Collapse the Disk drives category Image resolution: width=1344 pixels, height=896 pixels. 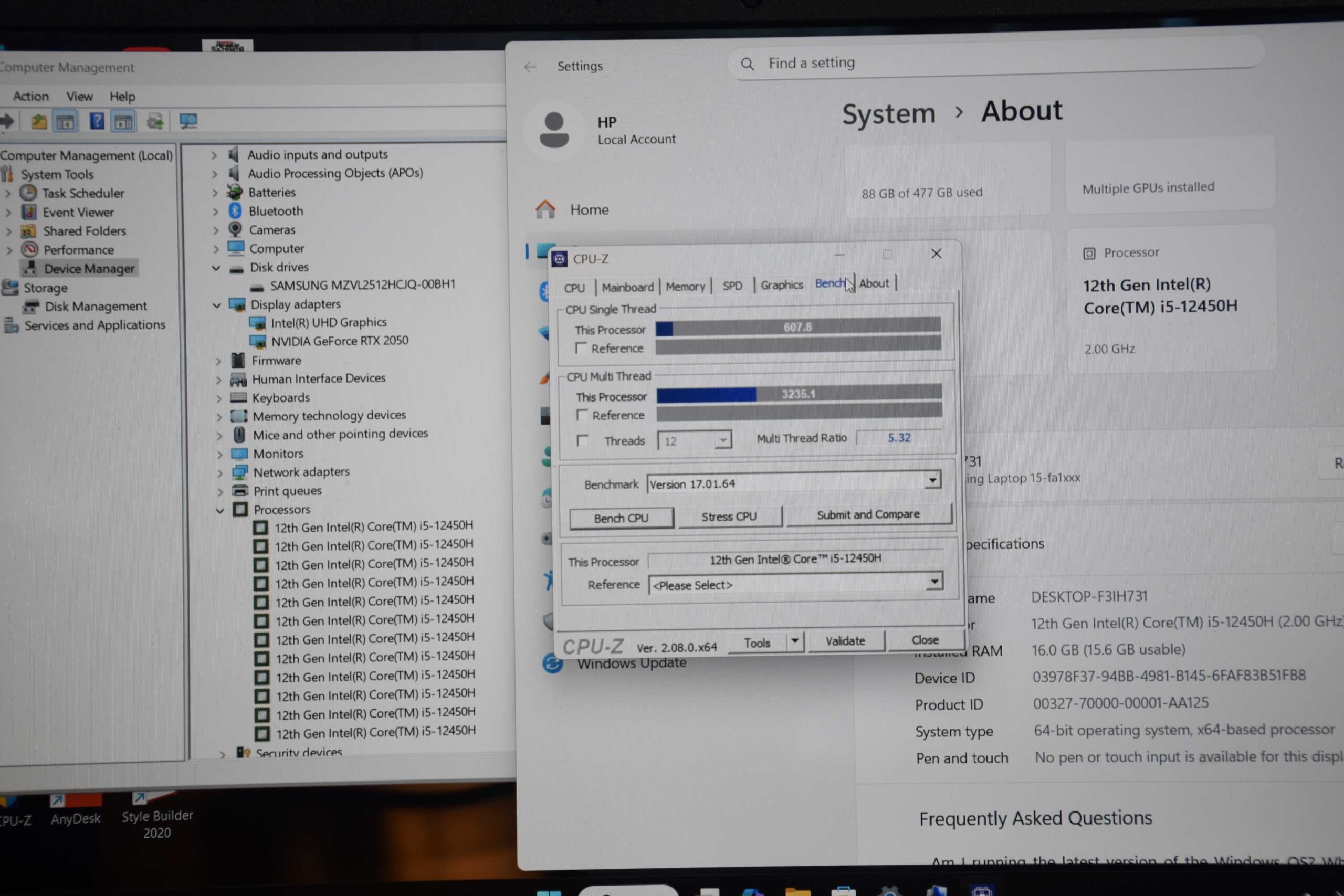[216, 267]
